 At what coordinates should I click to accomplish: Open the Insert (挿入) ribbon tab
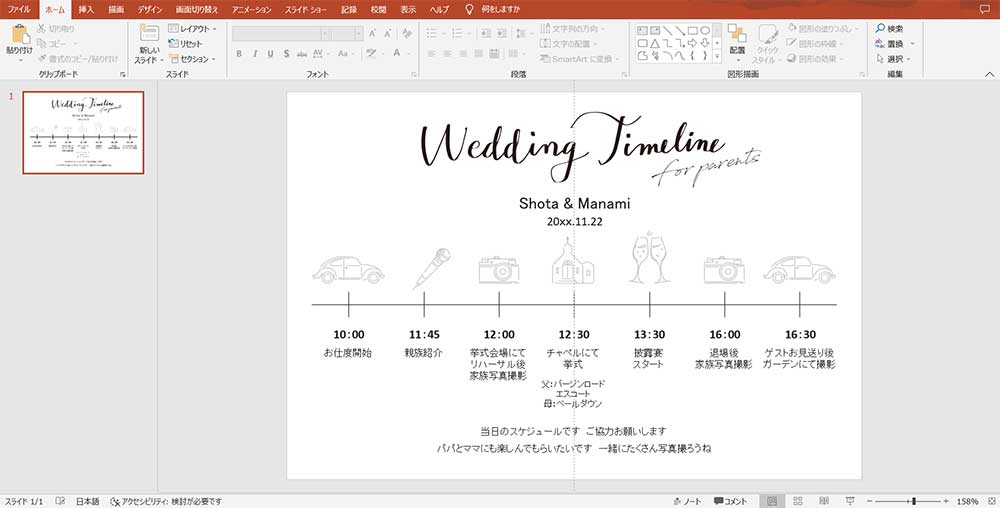86,8
